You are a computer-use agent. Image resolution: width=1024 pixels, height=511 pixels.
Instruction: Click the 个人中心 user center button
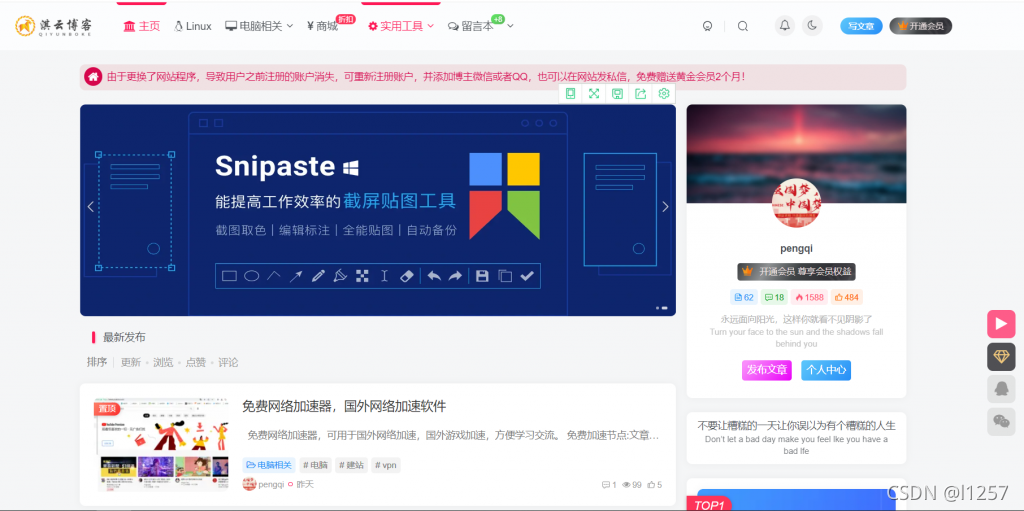[x=826, y=370]
